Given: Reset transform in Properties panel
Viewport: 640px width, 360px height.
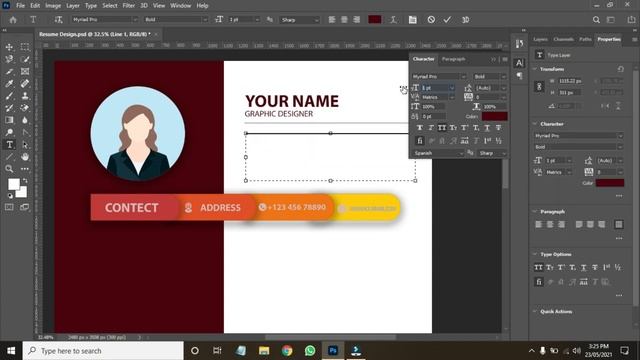Looking at the screenshot, I should (x=620, y=69).
